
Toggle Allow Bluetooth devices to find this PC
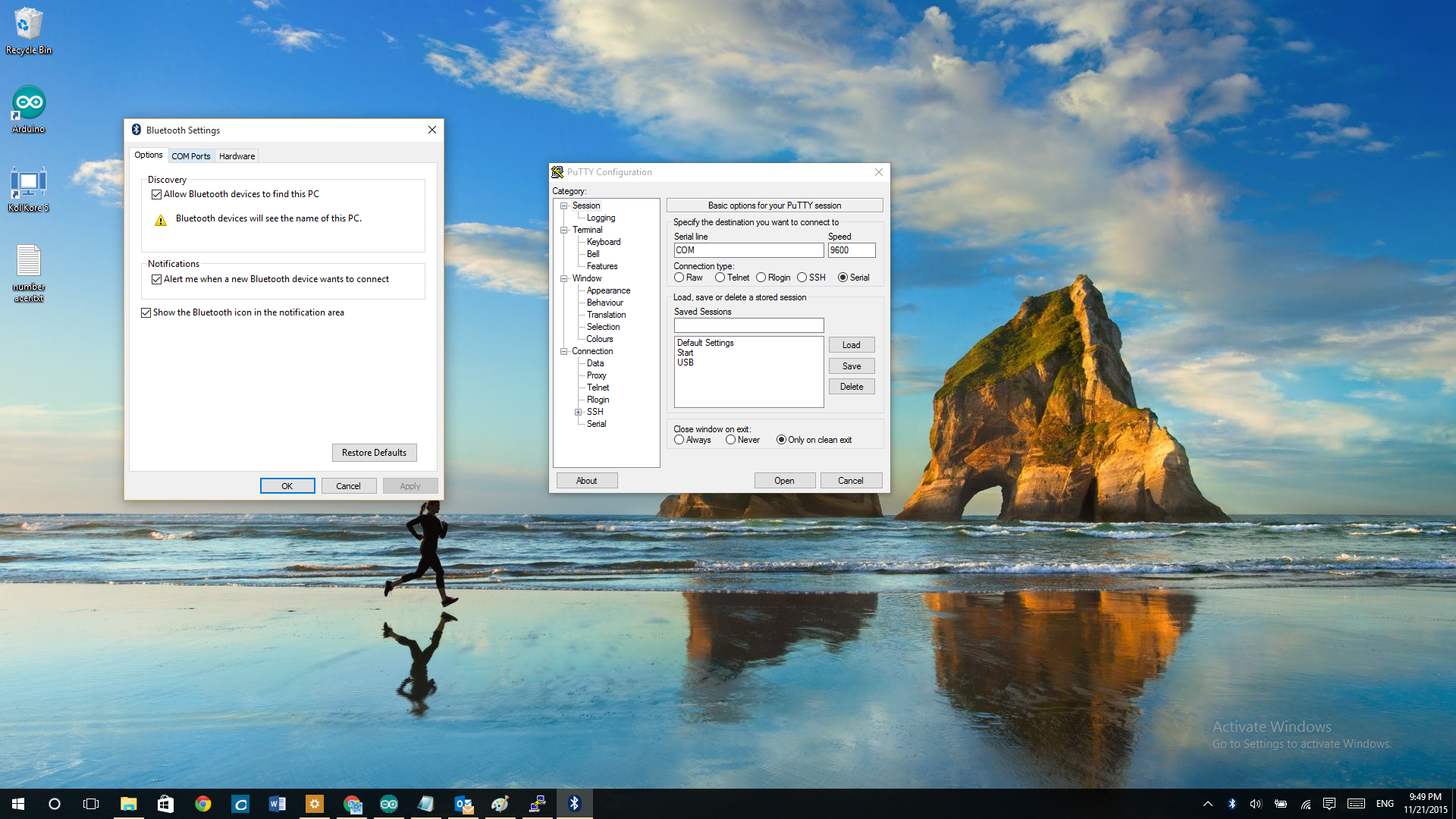(x=156, y=194)
